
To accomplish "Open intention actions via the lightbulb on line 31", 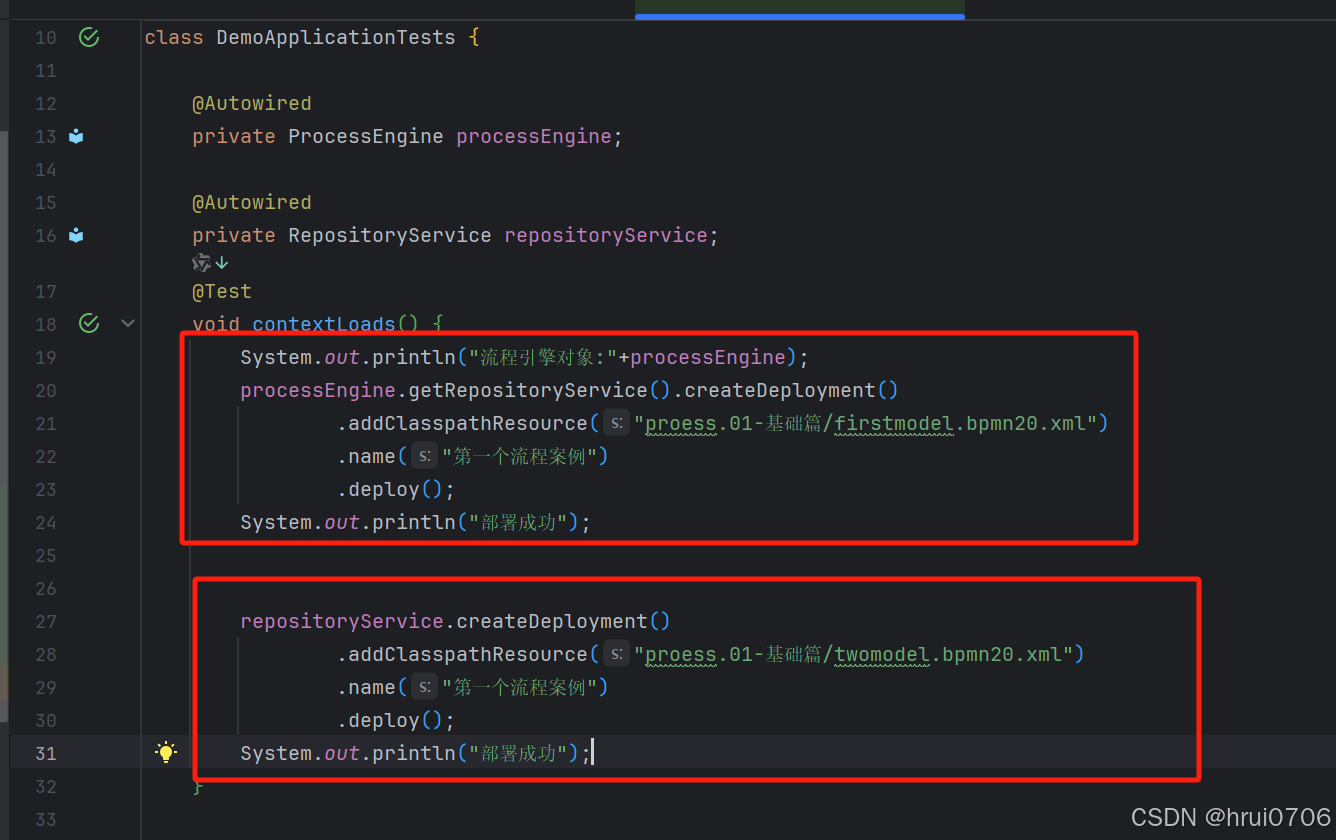I will point(166,751).
